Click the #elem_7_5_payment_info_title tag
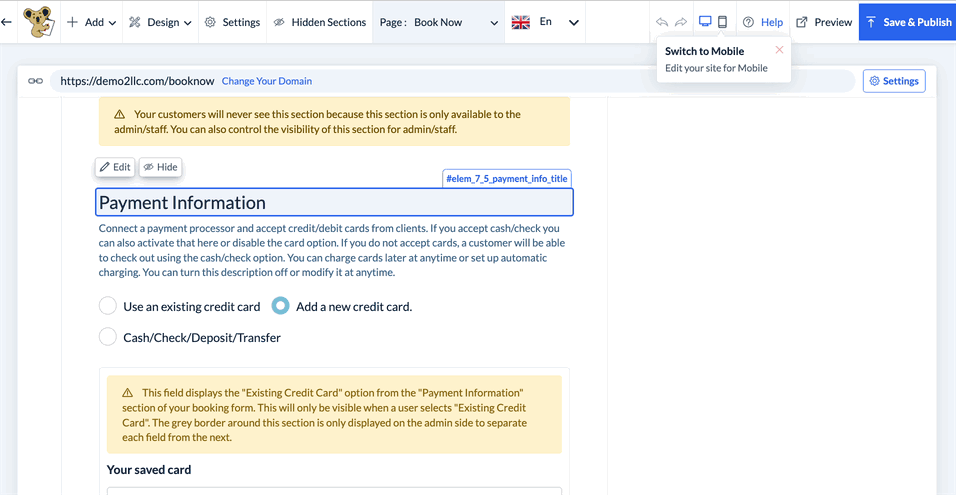The height and width of the screenshot is (495, 956). point(507,179)
